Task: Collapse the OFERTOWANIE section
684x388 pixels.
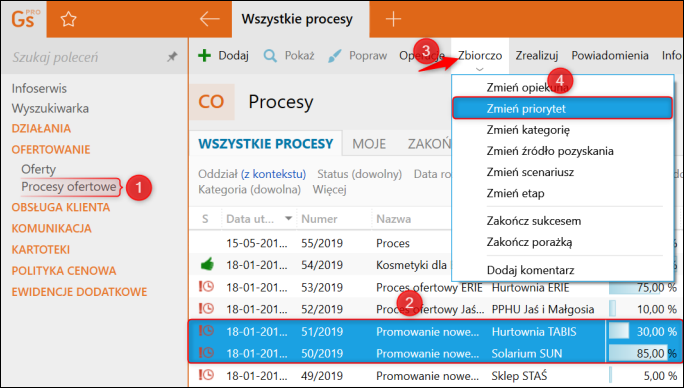Action: (x=51, y=149)
